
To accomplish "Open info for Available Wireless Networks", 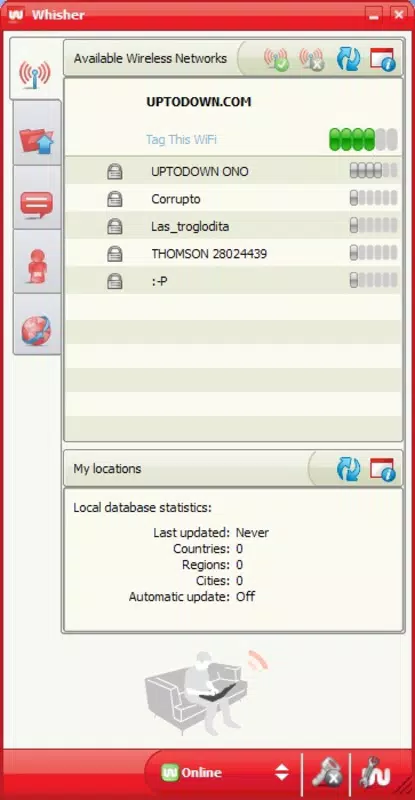I will pyautogui.click(x=382, y=59).
